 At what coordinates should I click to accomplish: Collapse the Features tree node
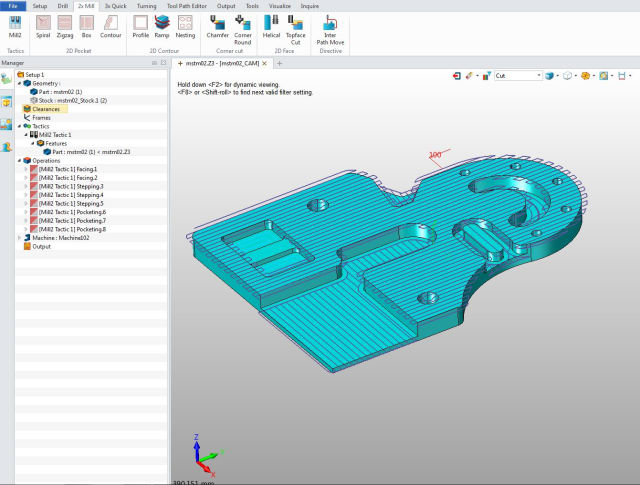(x=33, y=143)
